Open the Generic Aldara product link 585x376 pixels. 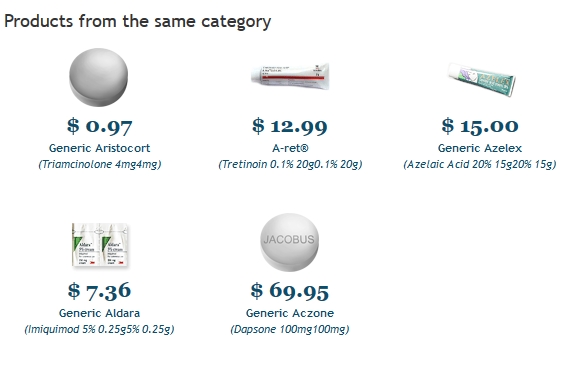coord(100,313)
